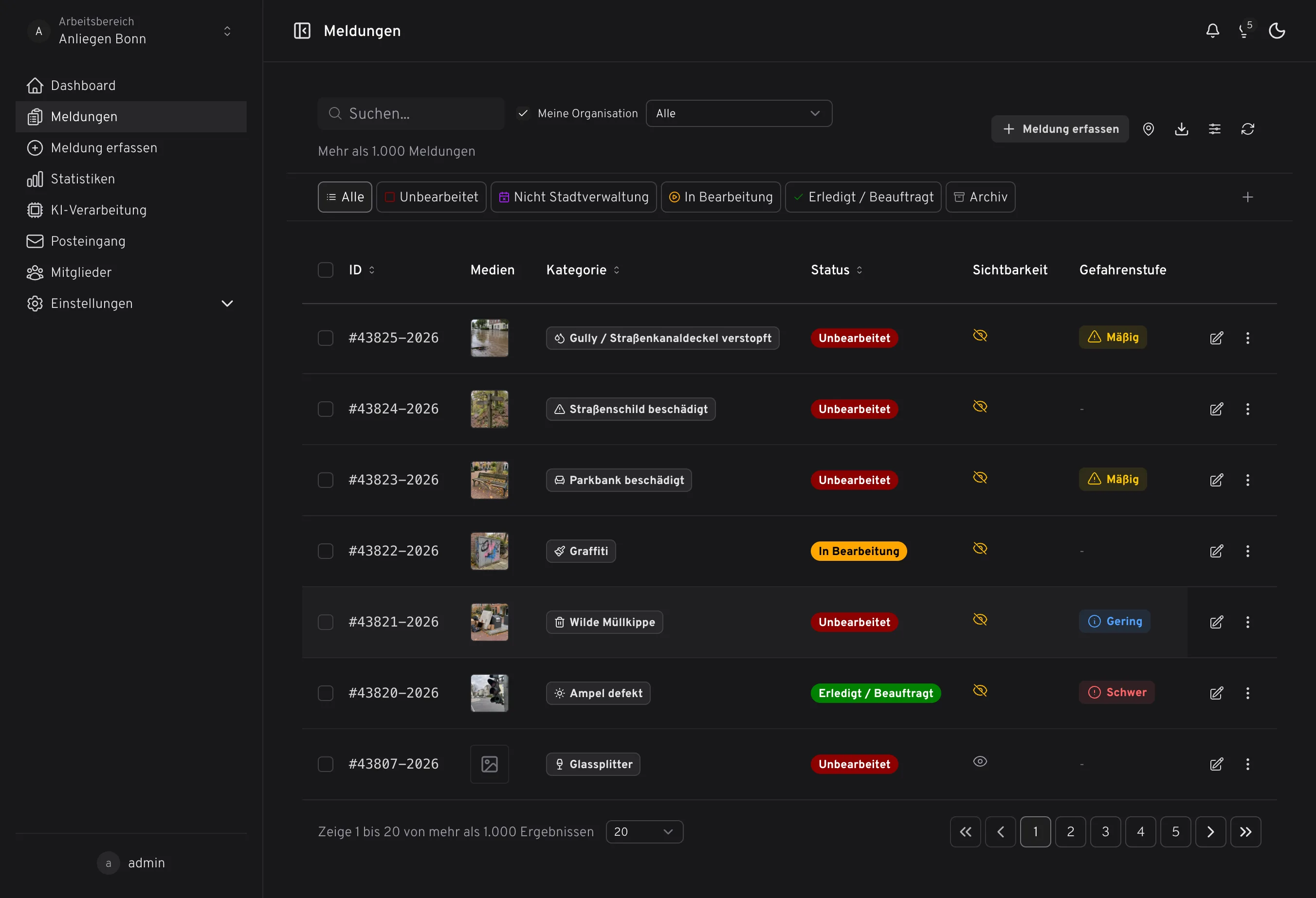
Task: Open map view via location pin icon
Action: (x=1148, y=129)
